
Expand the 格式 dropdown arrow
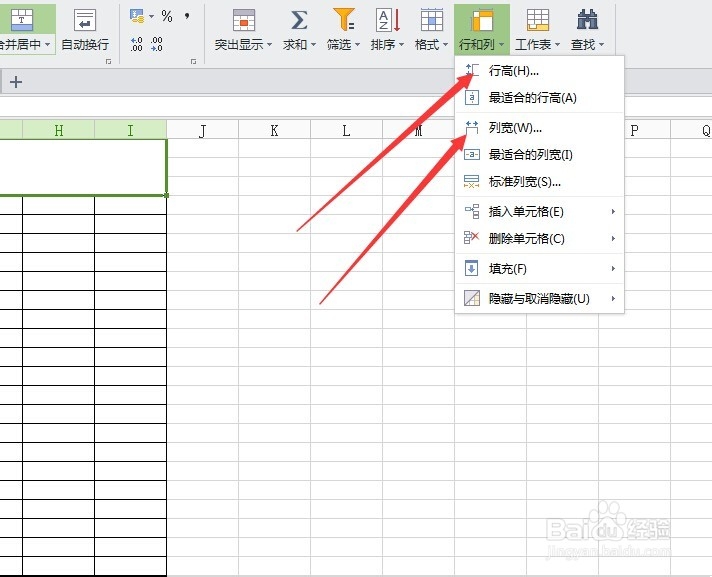coord(445,44)
